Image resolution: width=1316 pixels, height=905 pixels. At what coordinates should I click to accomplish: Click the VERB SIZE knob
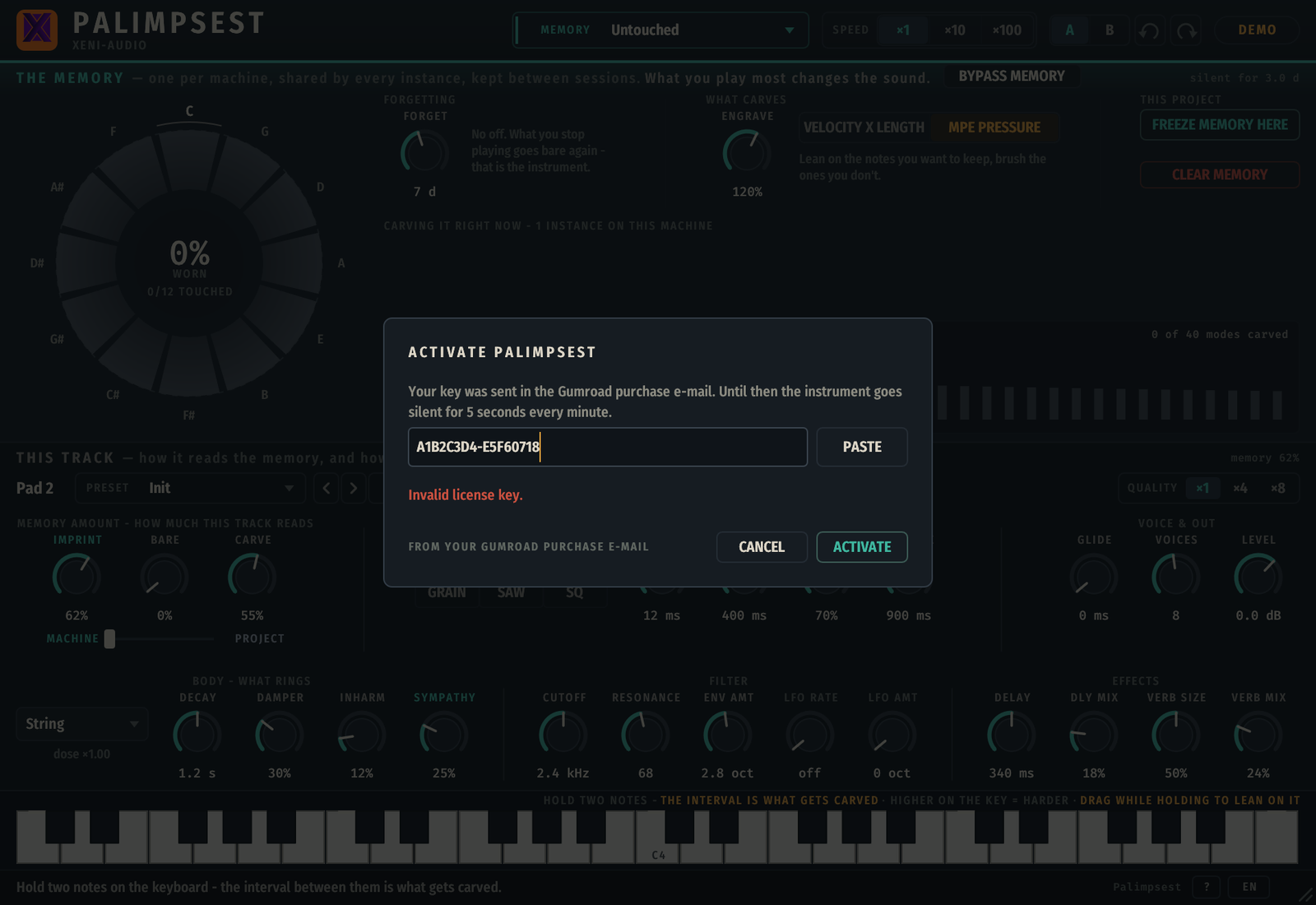click(x=1176, y=734)
